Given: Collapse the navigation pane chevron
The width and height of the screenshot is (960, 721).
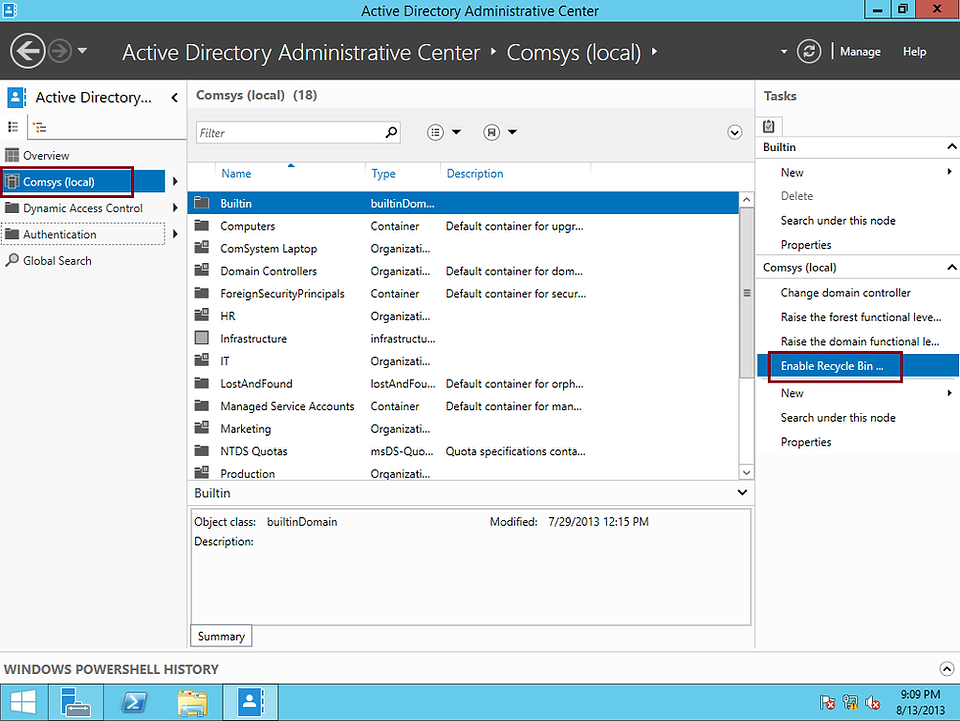Looking at the screenshot, I should [x=174, y=97].
